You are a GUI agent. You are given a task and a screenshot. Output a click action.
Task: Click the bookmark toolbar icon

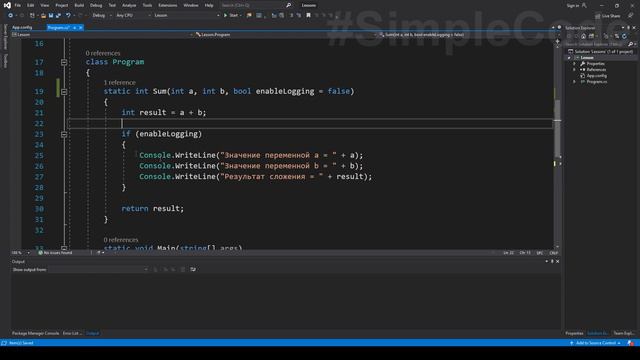(309, 16)
